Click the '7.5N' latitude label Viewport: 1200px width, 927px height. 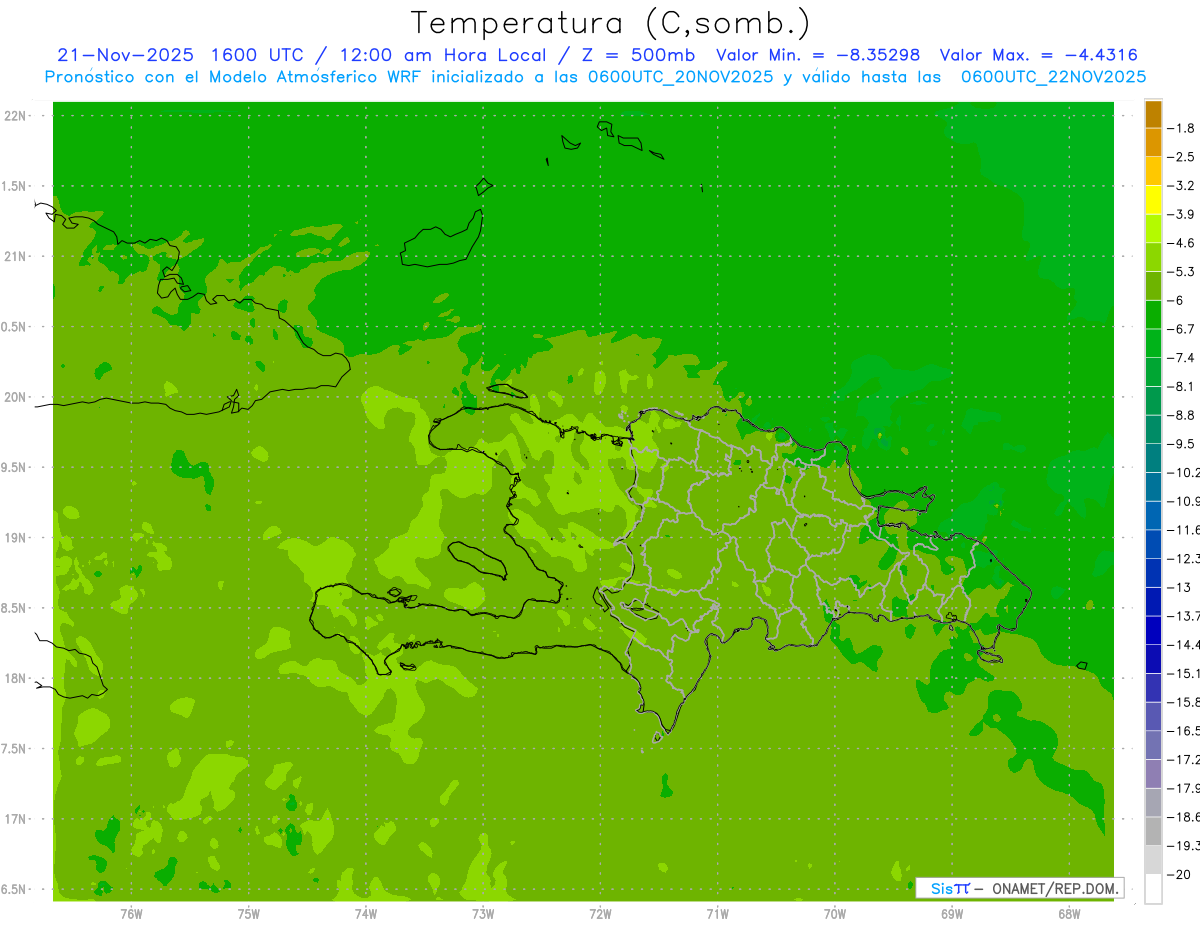coord(14,749)
